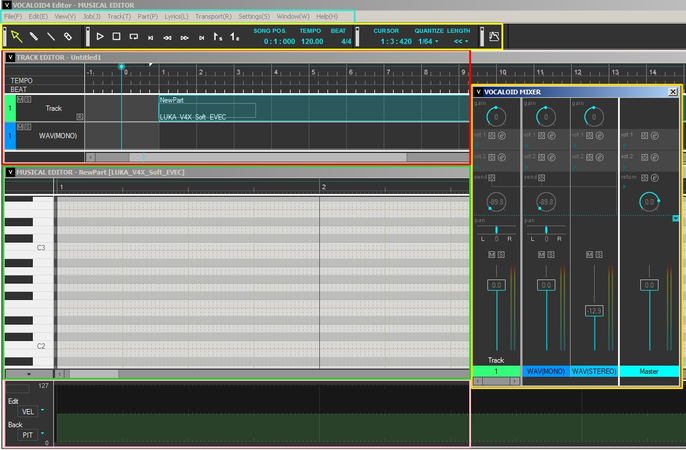Expand the return slot triangle on Master

pos(624,187)
